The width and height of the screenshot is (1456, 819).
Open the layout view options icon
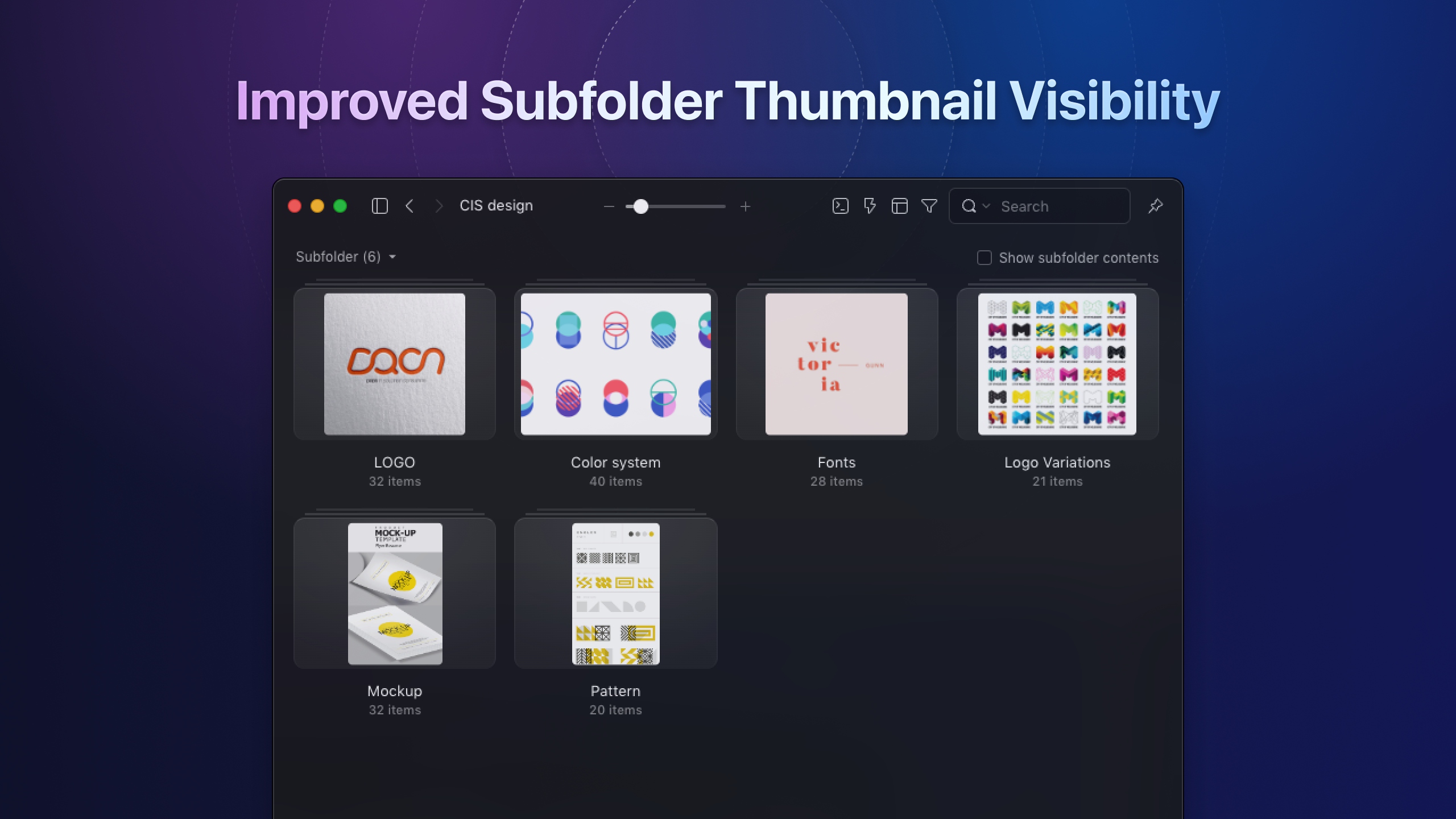tap(899, 206)
